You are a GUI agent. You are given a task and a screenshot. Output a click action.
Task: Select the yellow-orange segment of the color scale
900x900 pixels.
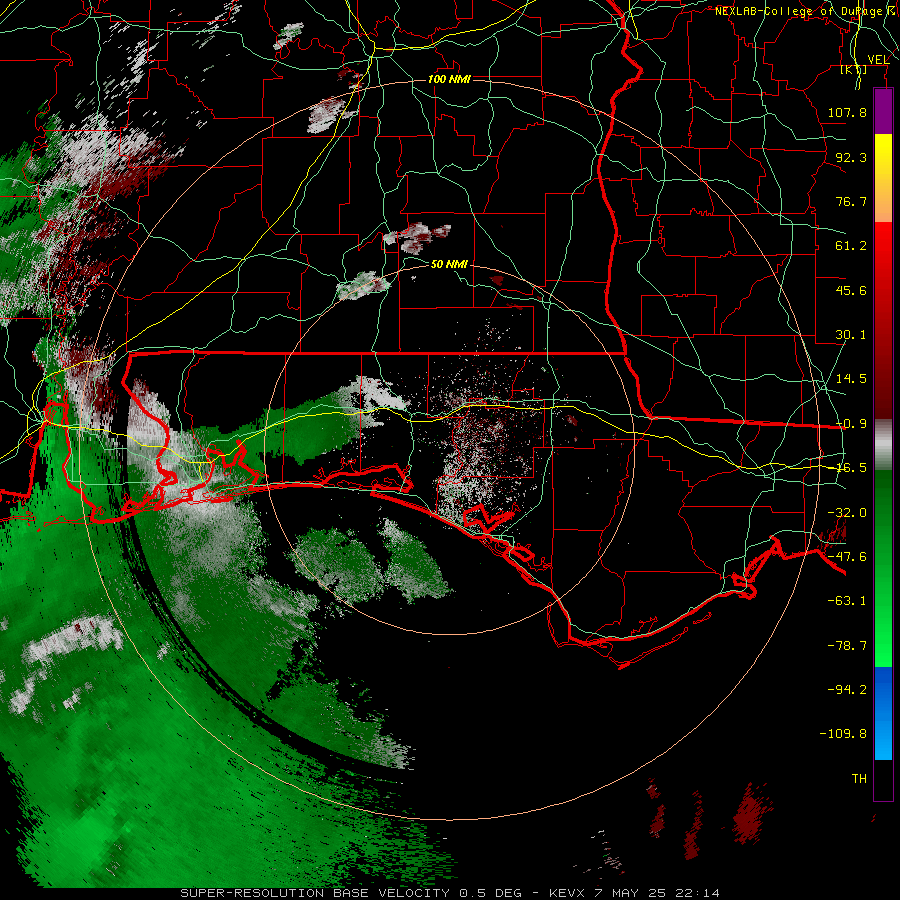tap(883, 178)
